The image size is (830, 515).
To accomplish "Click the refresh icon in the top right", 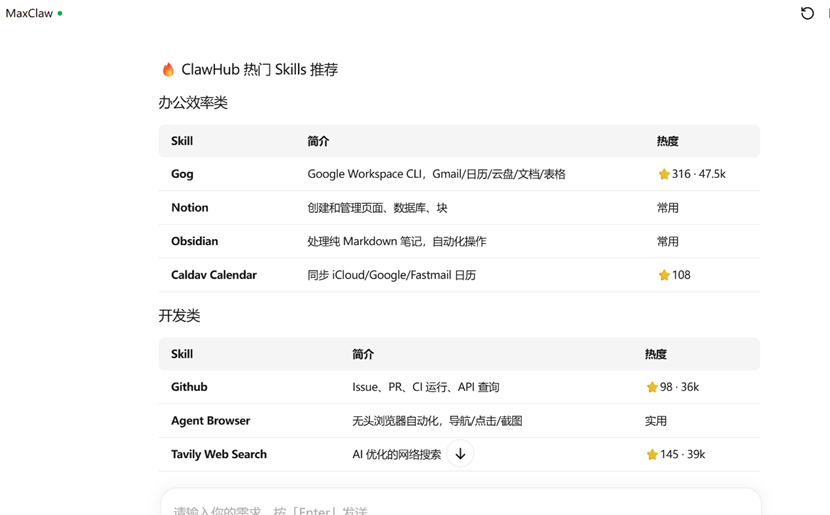I will [x=807, y=13].
